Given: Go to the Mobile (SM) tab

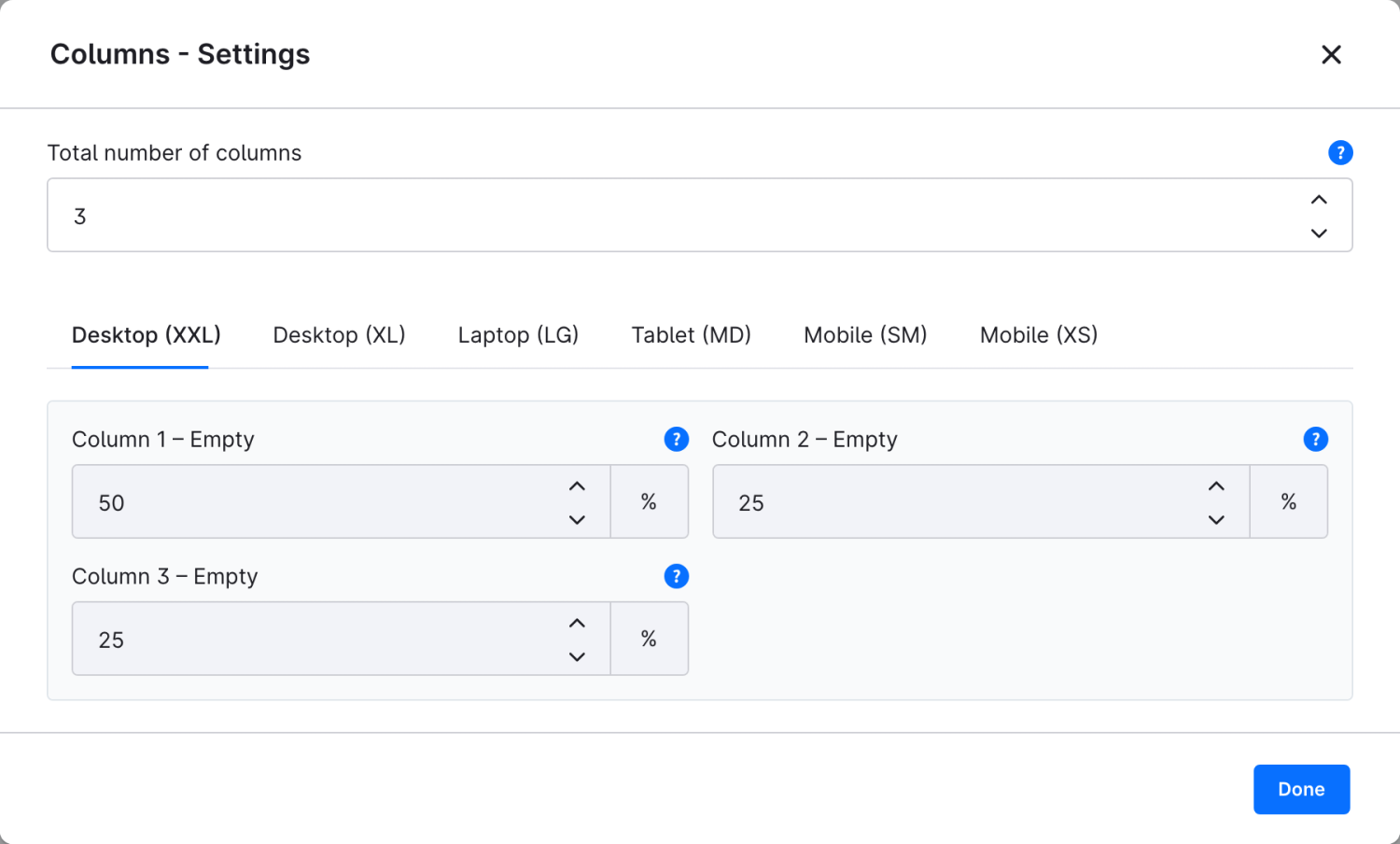Looking at the screenshot, I should [865, 335].
